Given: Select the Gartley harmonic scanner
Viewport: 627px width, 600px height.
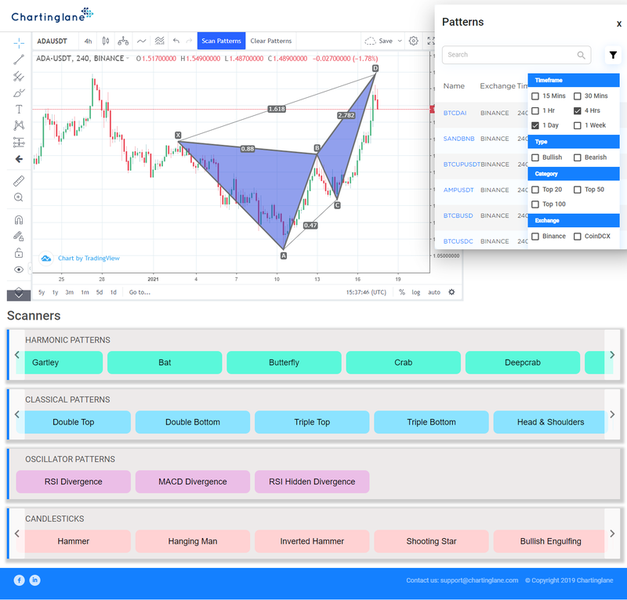Looking at the screenshot, I should (x=60, y=363).
